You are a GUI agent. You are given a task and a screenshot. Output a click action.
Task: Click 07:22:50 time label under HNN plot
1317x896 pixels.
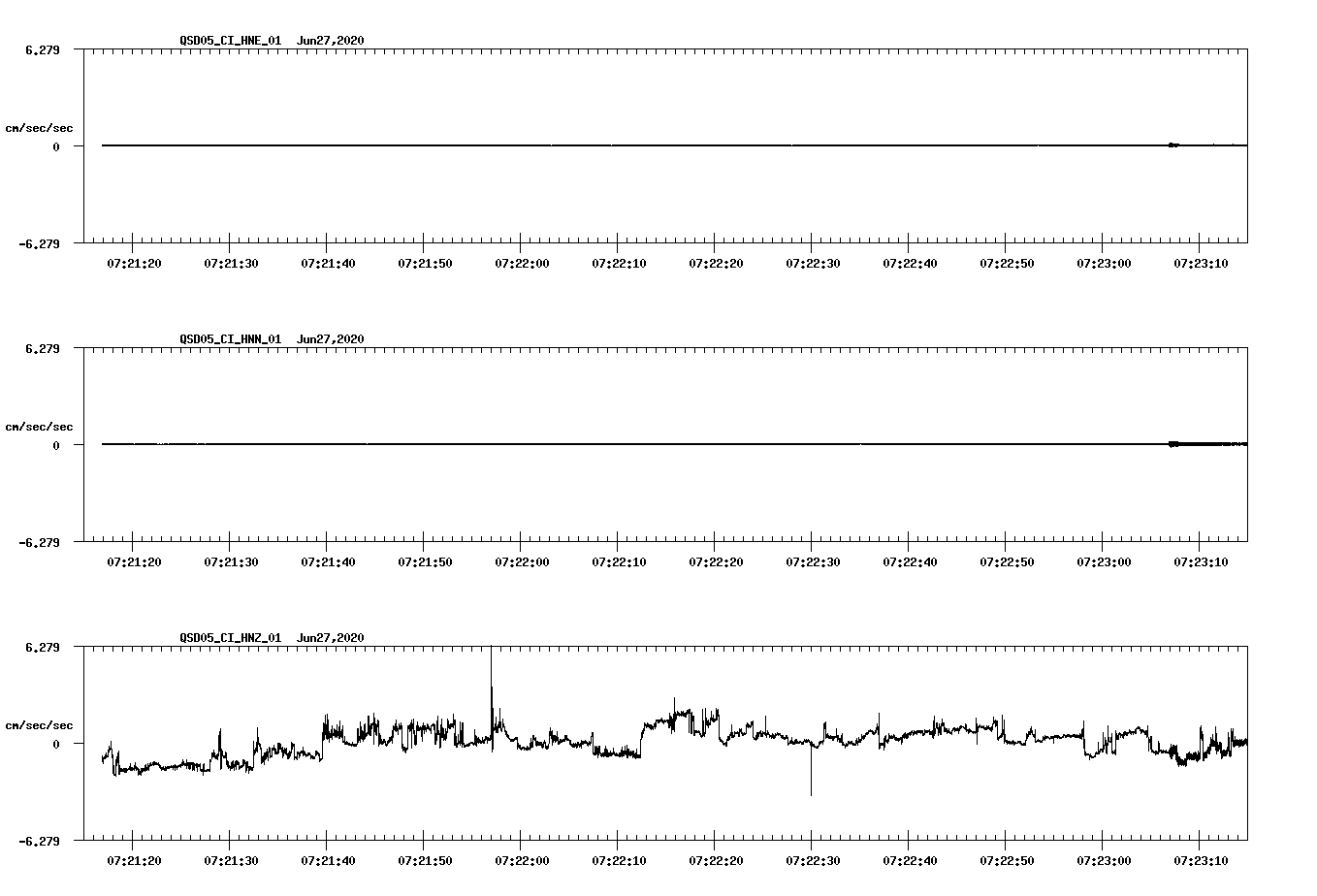click(1007, 561)
